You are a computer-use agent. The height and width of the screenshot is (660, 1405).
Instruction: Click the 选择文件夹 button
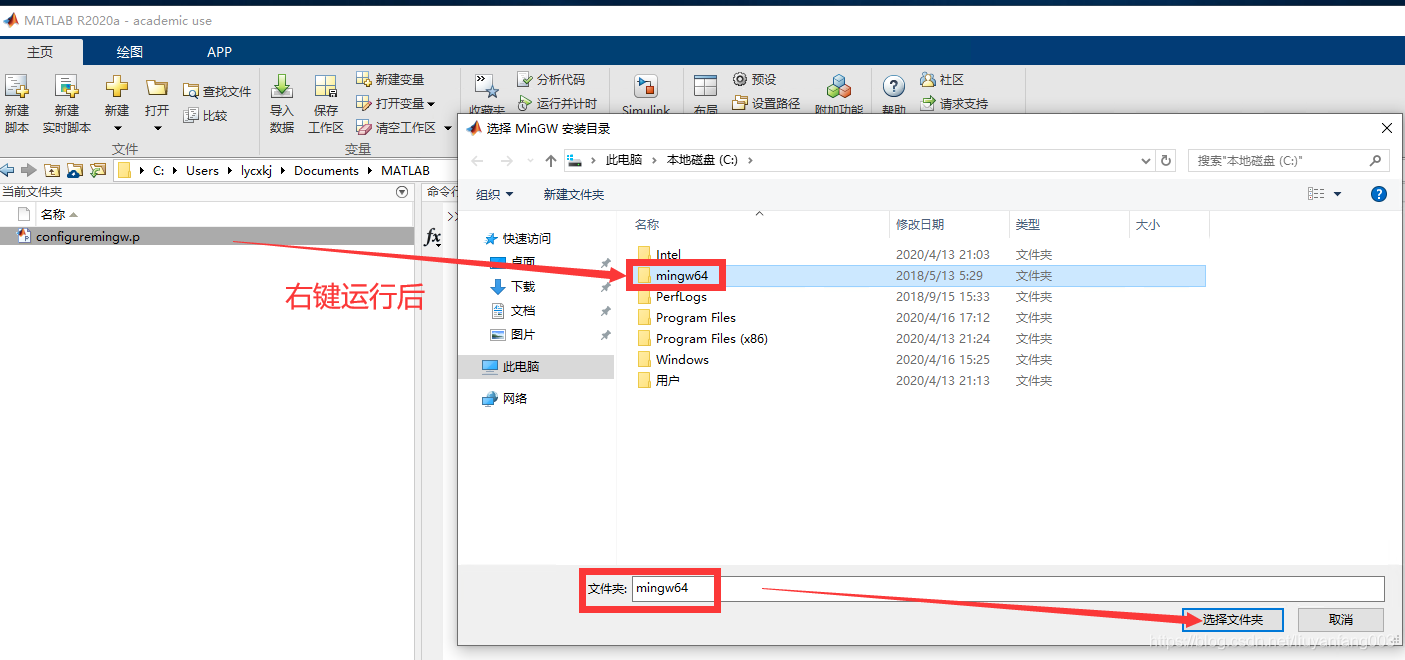1232,619
